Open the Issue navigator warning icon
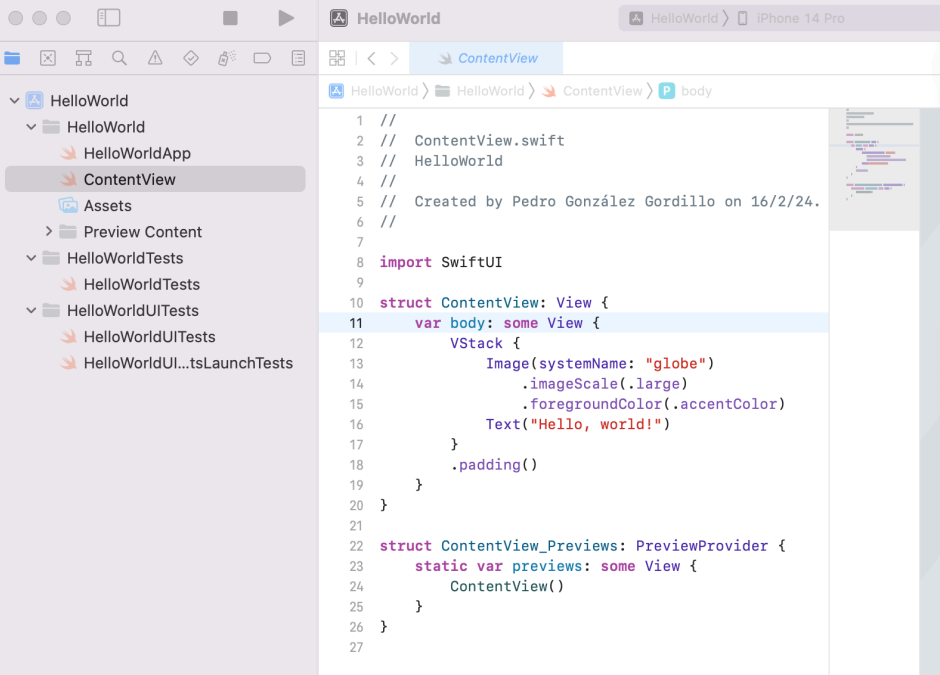The width and height of the screenshot is (940, 675). (155, 58)
